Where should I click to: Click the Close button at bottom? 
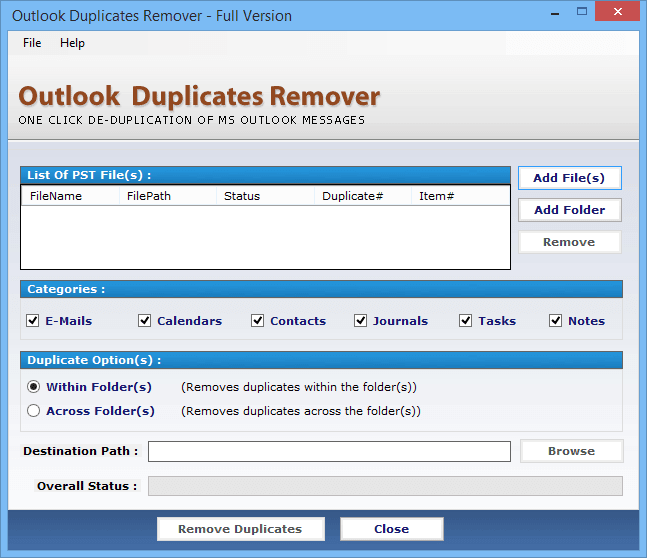[392, 529]
